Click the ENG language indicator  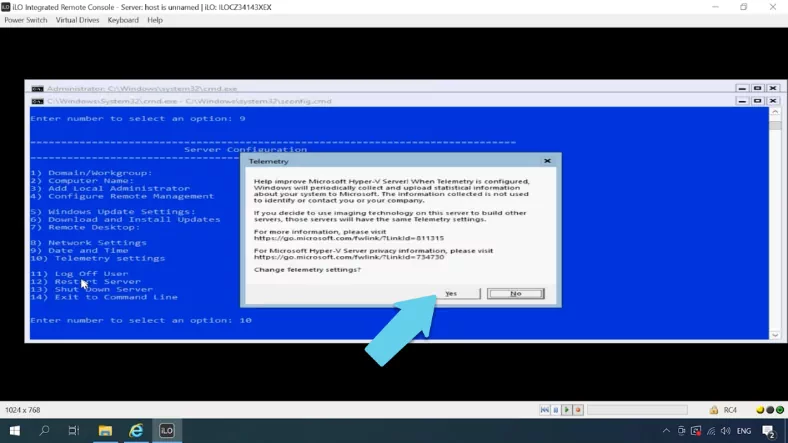[744, 430]
